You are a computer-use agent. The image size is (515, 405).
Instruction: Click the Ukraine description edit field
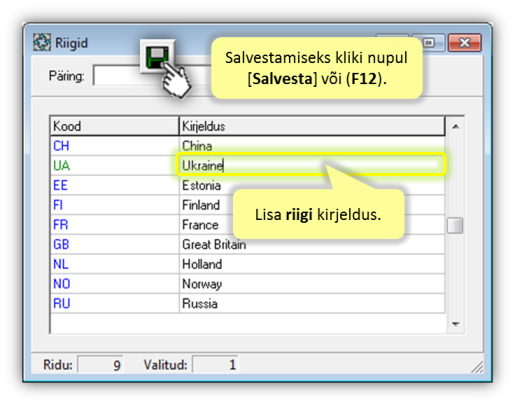311,165
